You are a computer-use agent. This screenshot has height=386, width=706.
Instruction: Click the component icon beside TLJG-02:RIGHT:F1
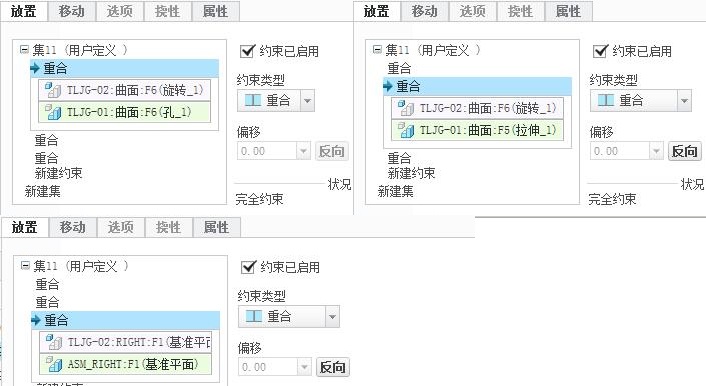point(54,342)
